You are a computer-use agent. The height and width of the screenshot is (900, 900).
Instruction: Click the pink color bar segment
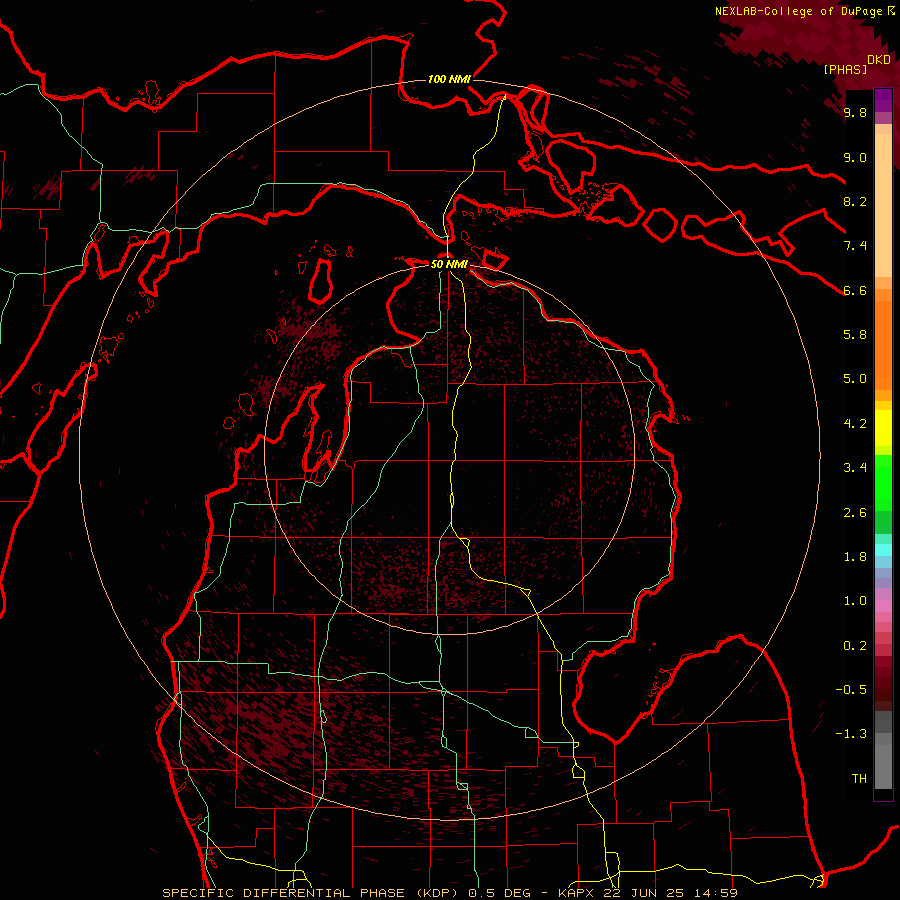pos(883,606)
